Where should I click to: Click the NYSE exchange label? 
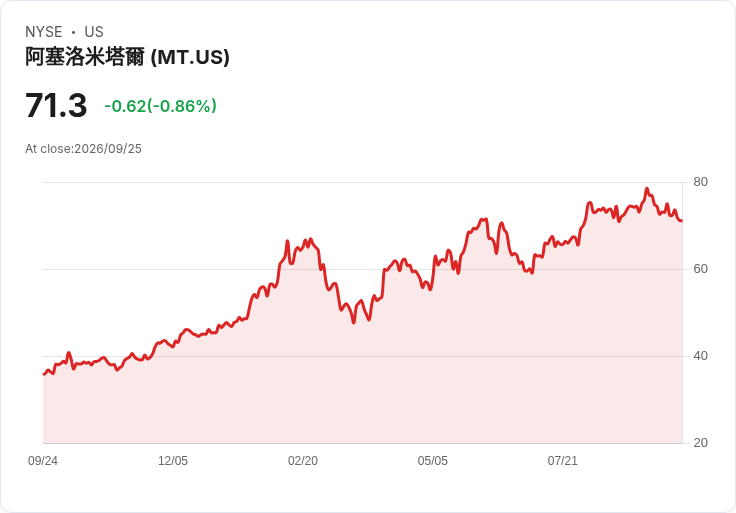click(44, 32)
